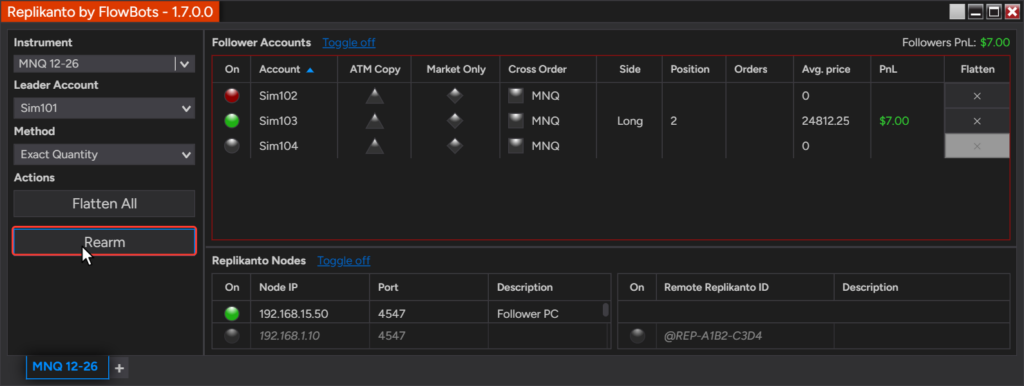Click Toggle off link for Replikanto Nodes
The image size is (1024, 386).
344,261
